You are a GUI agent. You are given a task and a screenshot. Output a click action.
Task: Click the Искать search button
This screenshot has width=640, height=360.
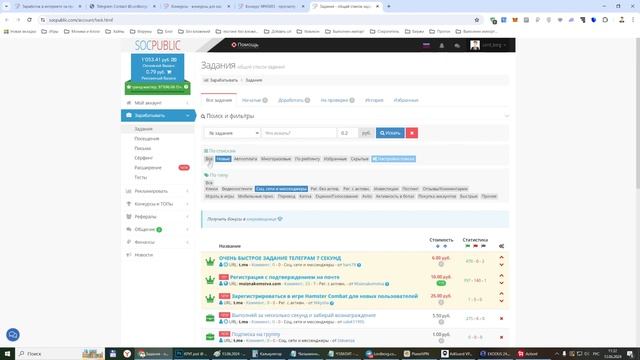click(x=390, y=133)
